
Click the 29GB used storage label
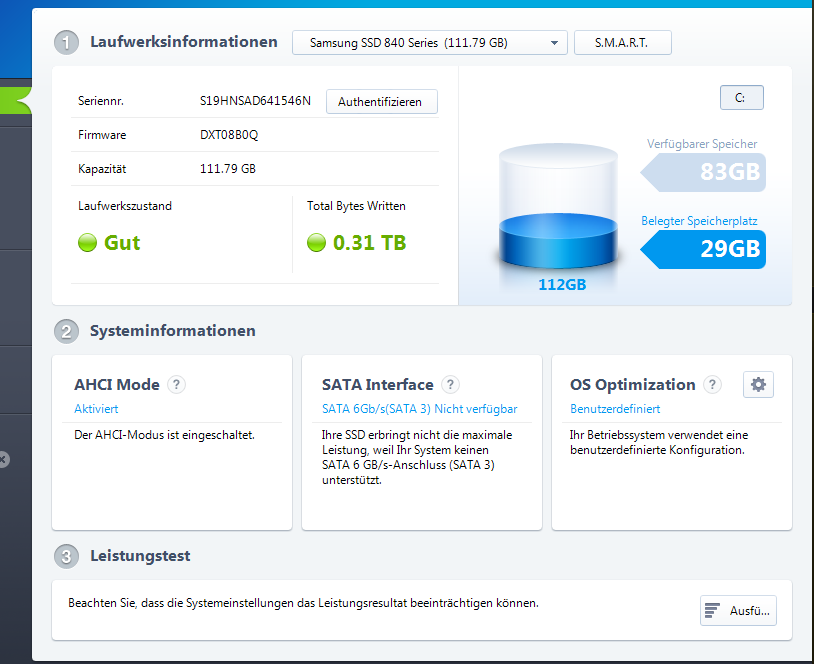click(x=703, y=249)
